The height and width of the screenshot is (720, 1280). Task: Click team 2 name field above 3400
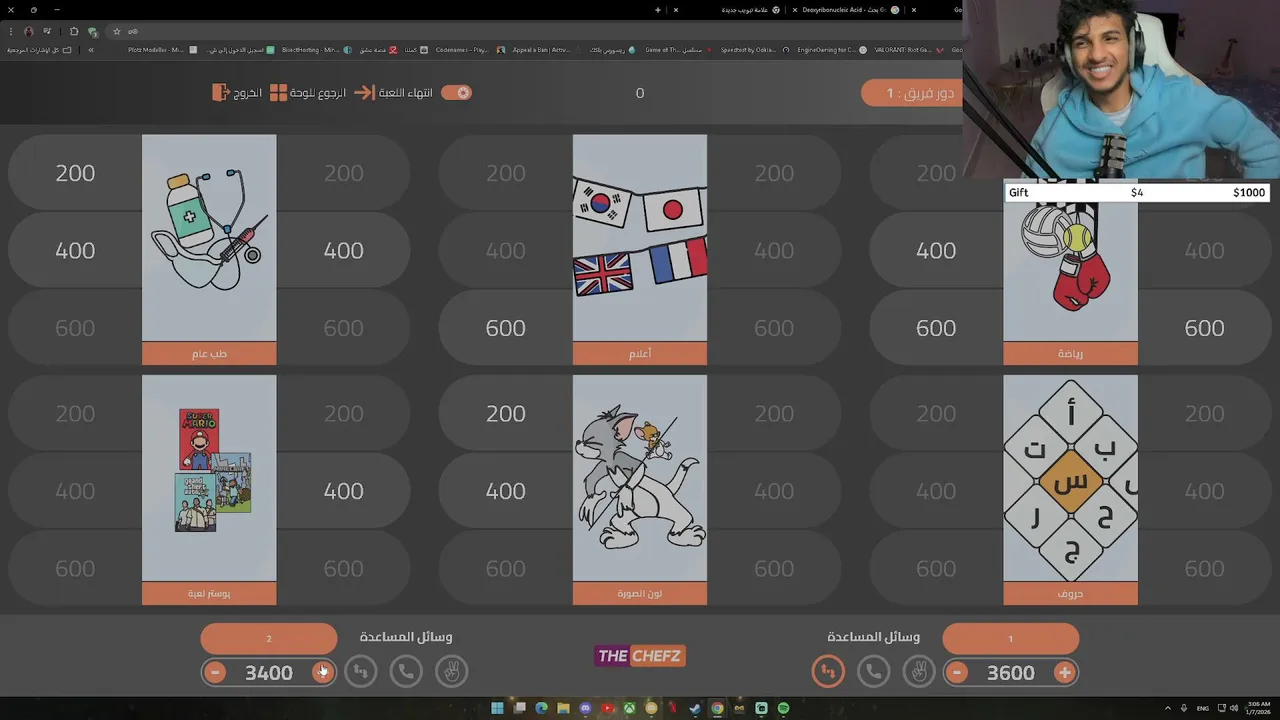coord(269,638)
